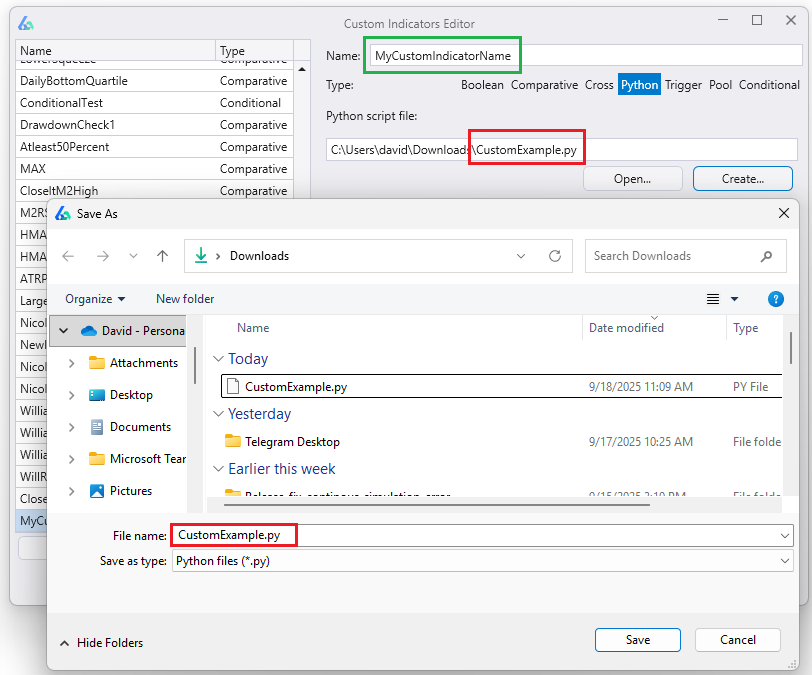Image resolution: width=812 pixels, height=675 pixels.
Task: Refresh the Downloads folder view
Action: point(555,256)
